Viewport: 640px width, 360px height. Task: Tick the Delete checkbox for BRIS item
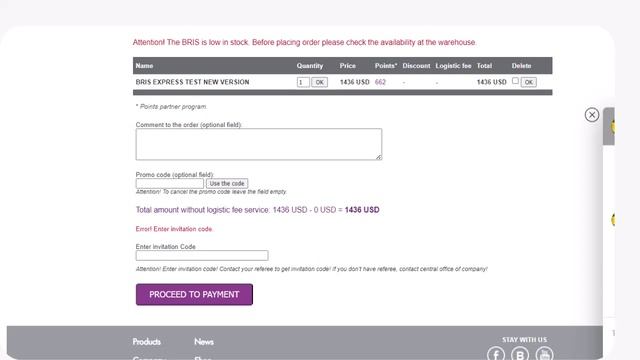point(516,81)
